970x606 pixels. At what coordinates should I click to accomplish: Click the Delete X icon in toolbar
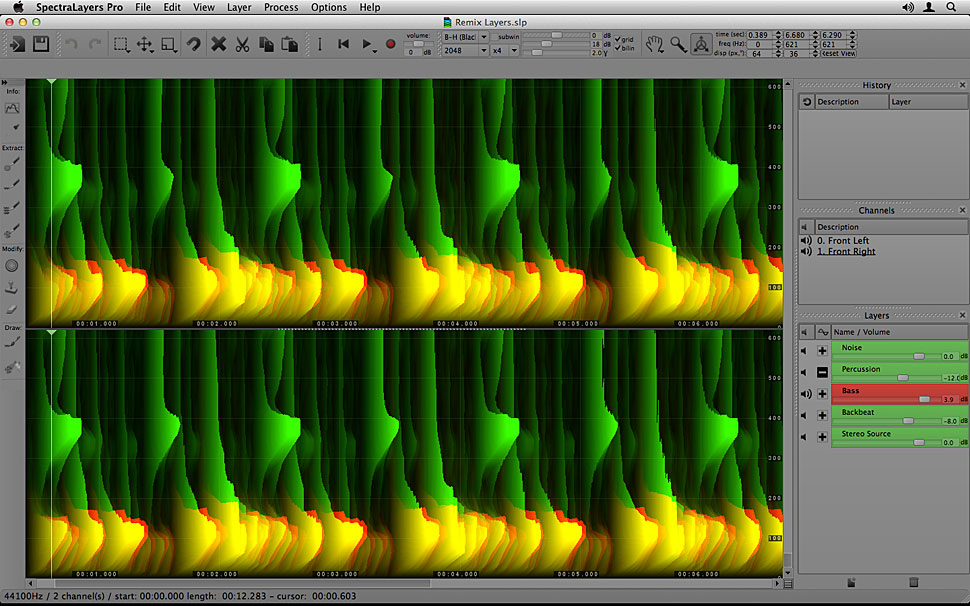pos(218,44)
